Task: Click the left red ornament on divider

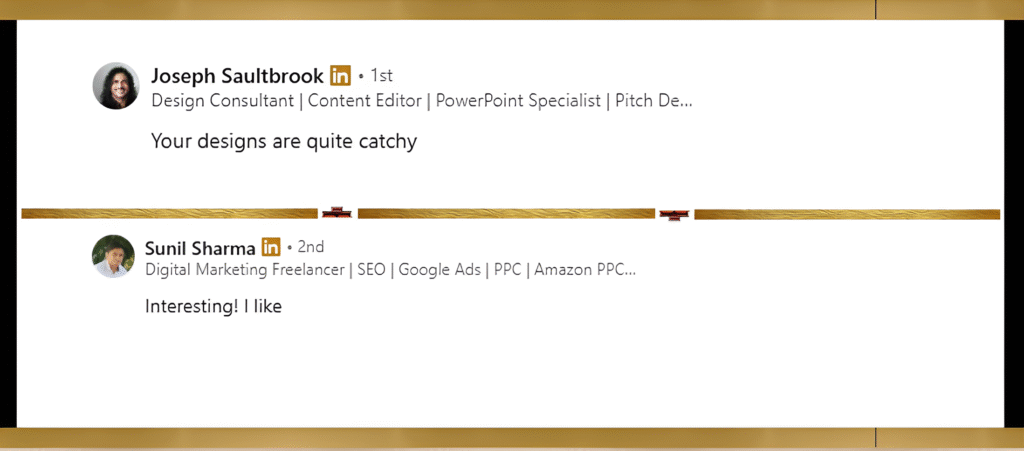Action: pyautogui.click(x=337, y=213)
